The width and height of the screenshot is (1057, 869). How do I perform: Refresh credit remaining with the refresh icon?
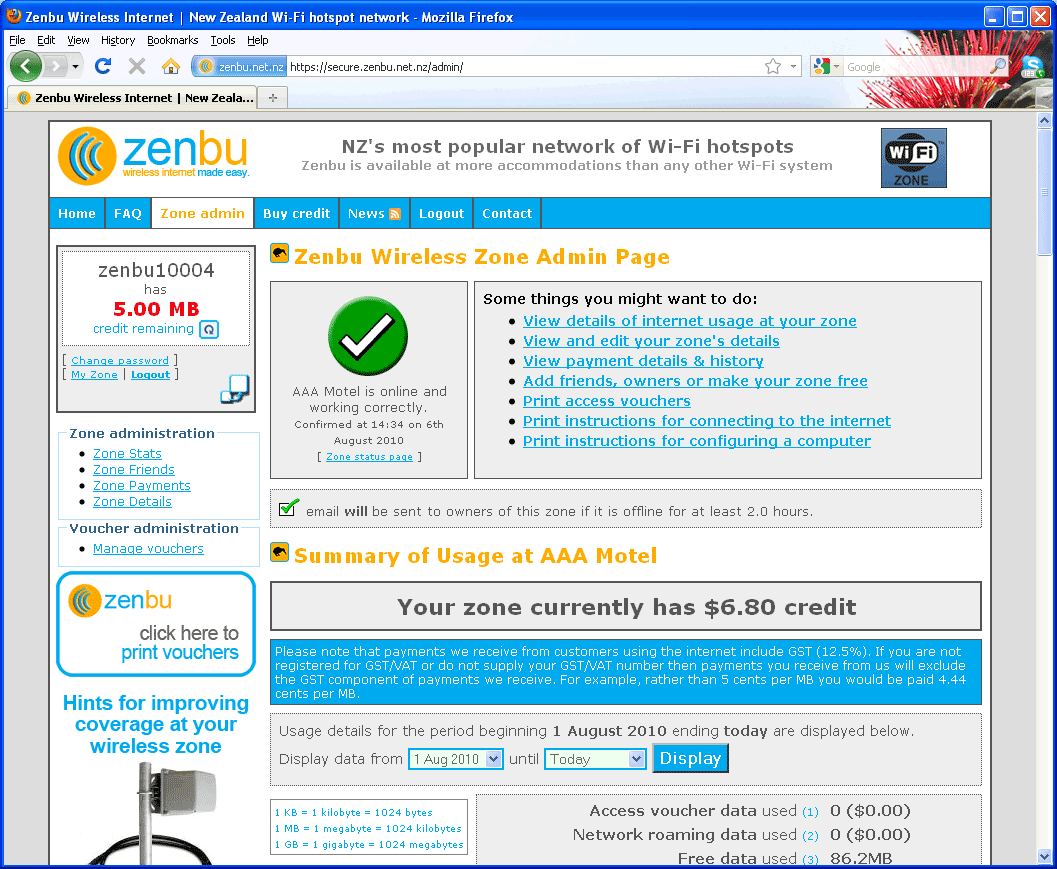209,330
